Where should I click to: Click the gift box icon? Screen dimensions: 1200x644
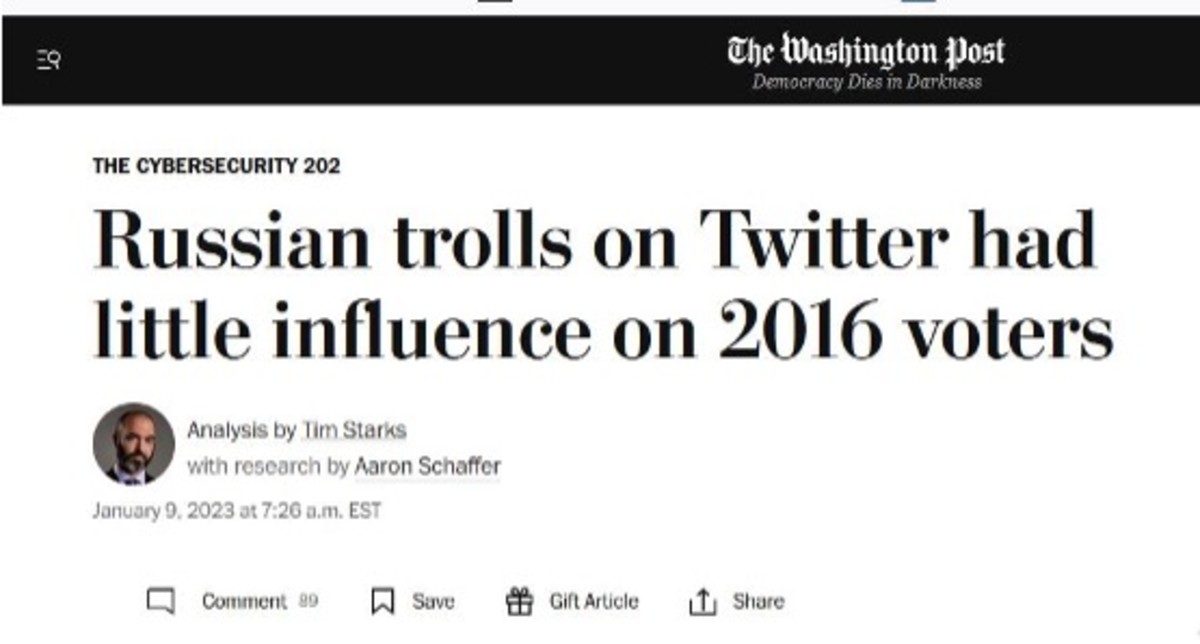coord(519,601)
